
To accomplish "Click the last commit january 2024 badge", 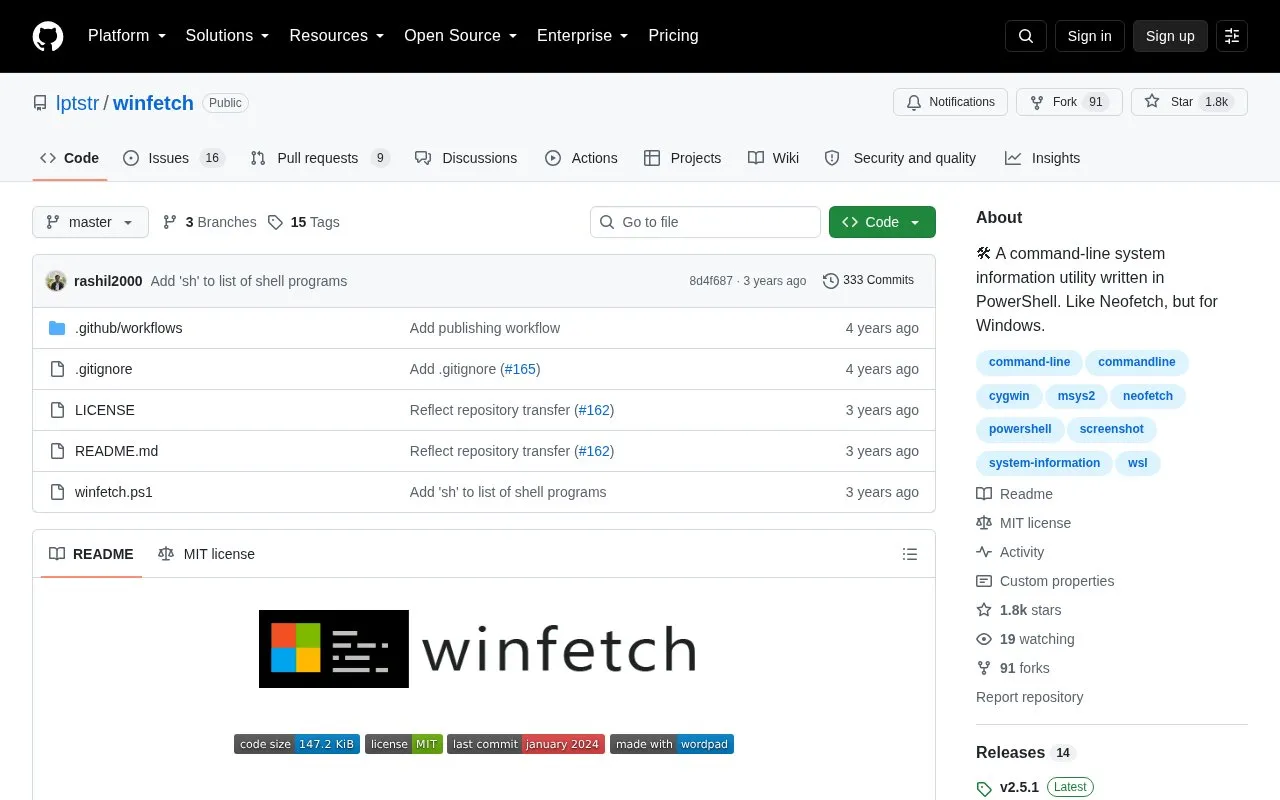I will click(x=526, y=744).
